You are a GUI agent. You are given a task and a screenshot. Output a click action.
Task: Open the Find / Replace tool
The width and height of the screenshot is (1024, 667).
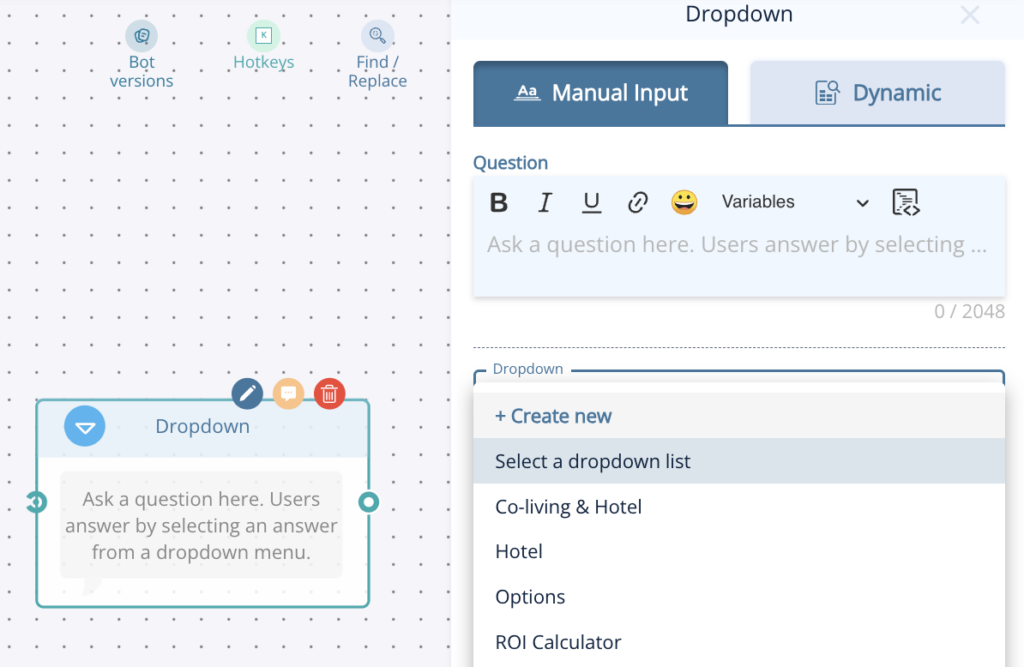[x=377, y=50]
